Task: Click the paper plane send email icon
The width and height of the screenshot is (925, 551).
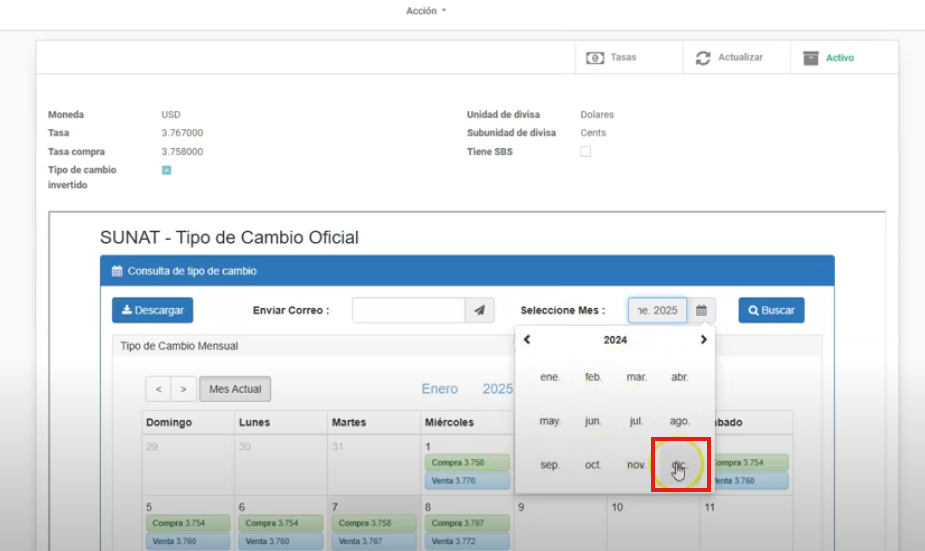Action: 479,311
